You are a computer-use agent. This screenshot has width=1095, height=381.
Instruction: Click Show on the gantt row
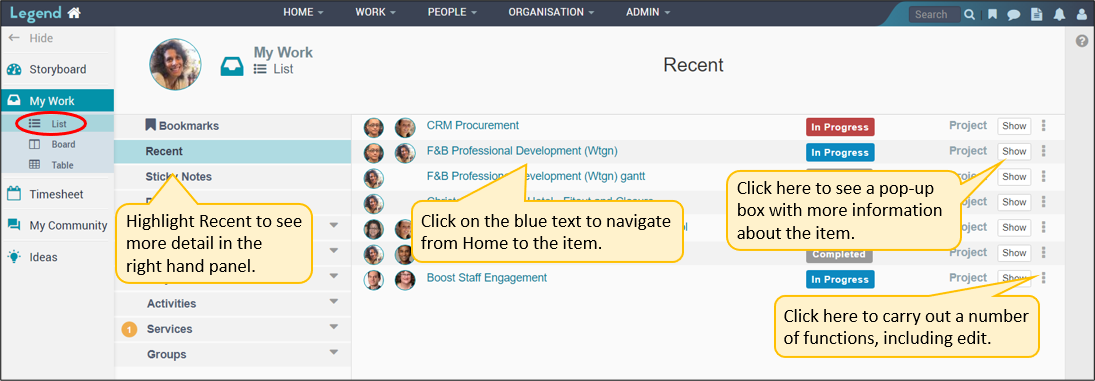click(x=1014, y=177)
